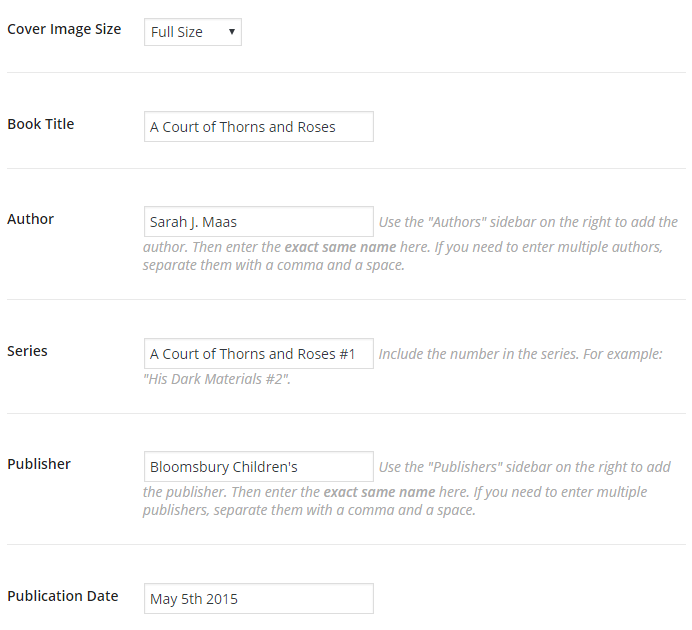This screenshot has height=630, width=692.
Task: Click "separate them with a comma" under Publisher
Action: 304,510
